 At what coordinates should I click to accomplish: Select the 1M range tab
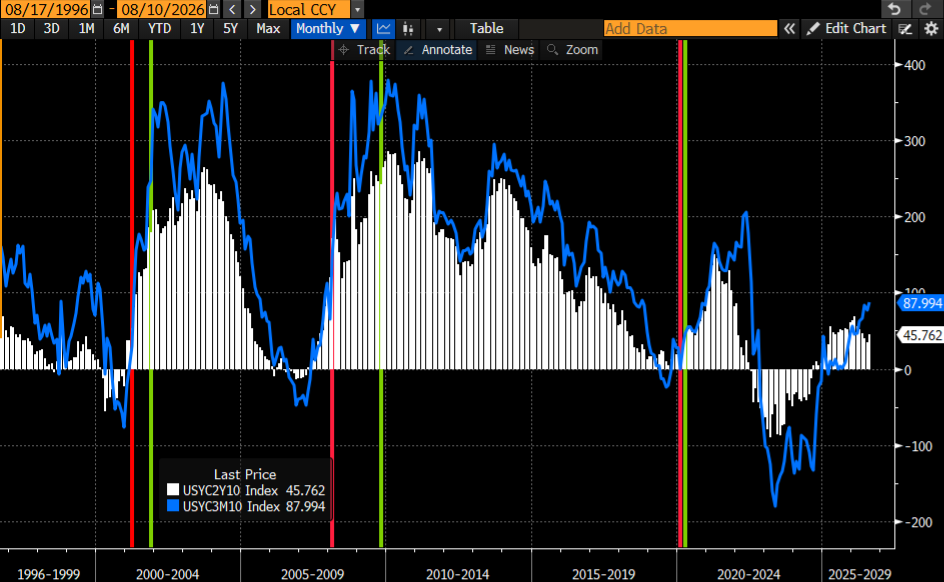pyautogui.click(x=87, y=28)
